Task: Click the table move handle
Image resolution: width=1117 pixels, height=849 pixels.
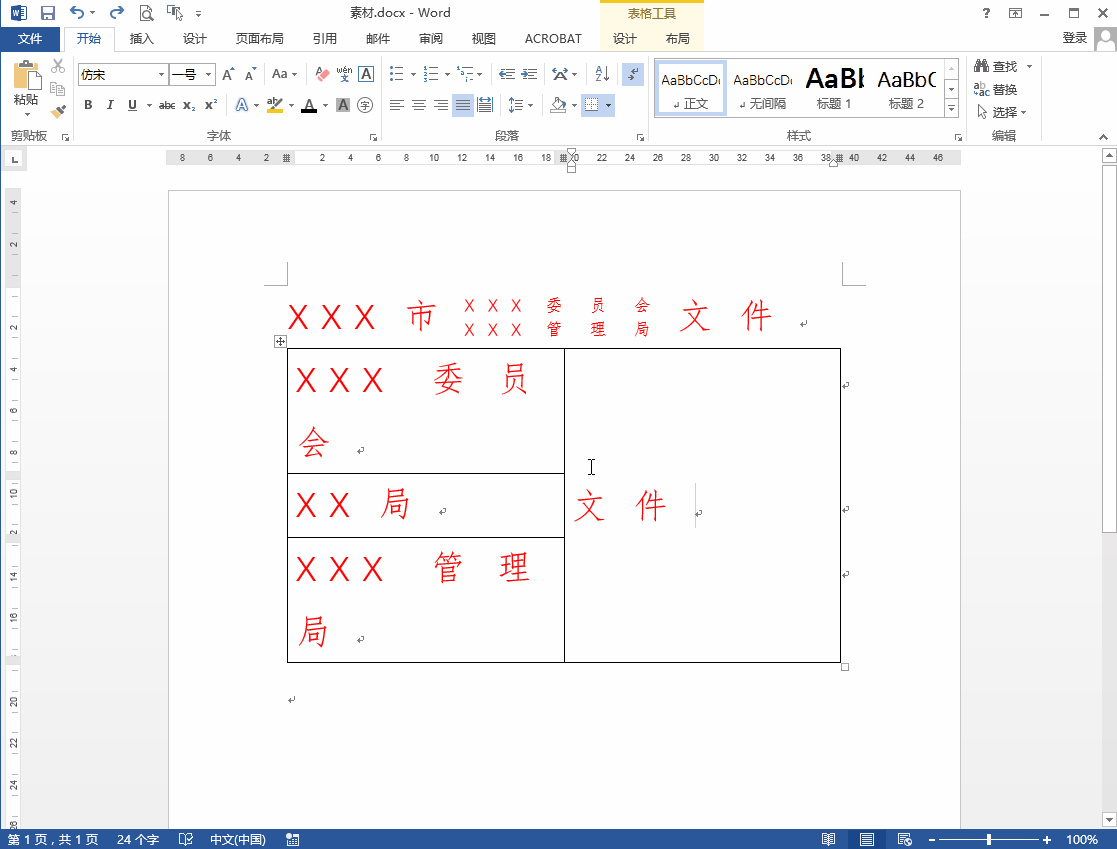Action: [x=280, y=341]
